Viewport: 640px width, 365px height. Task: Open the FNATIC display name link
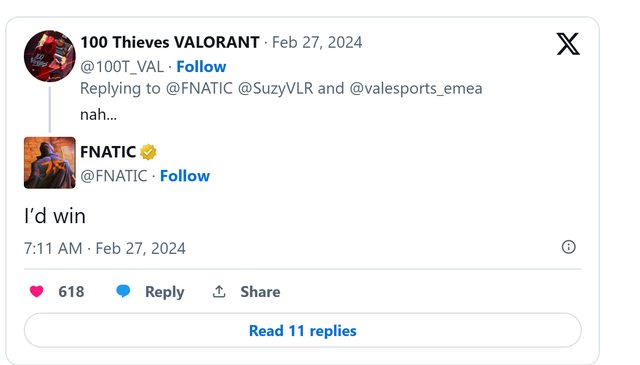[x=108, y=152]
